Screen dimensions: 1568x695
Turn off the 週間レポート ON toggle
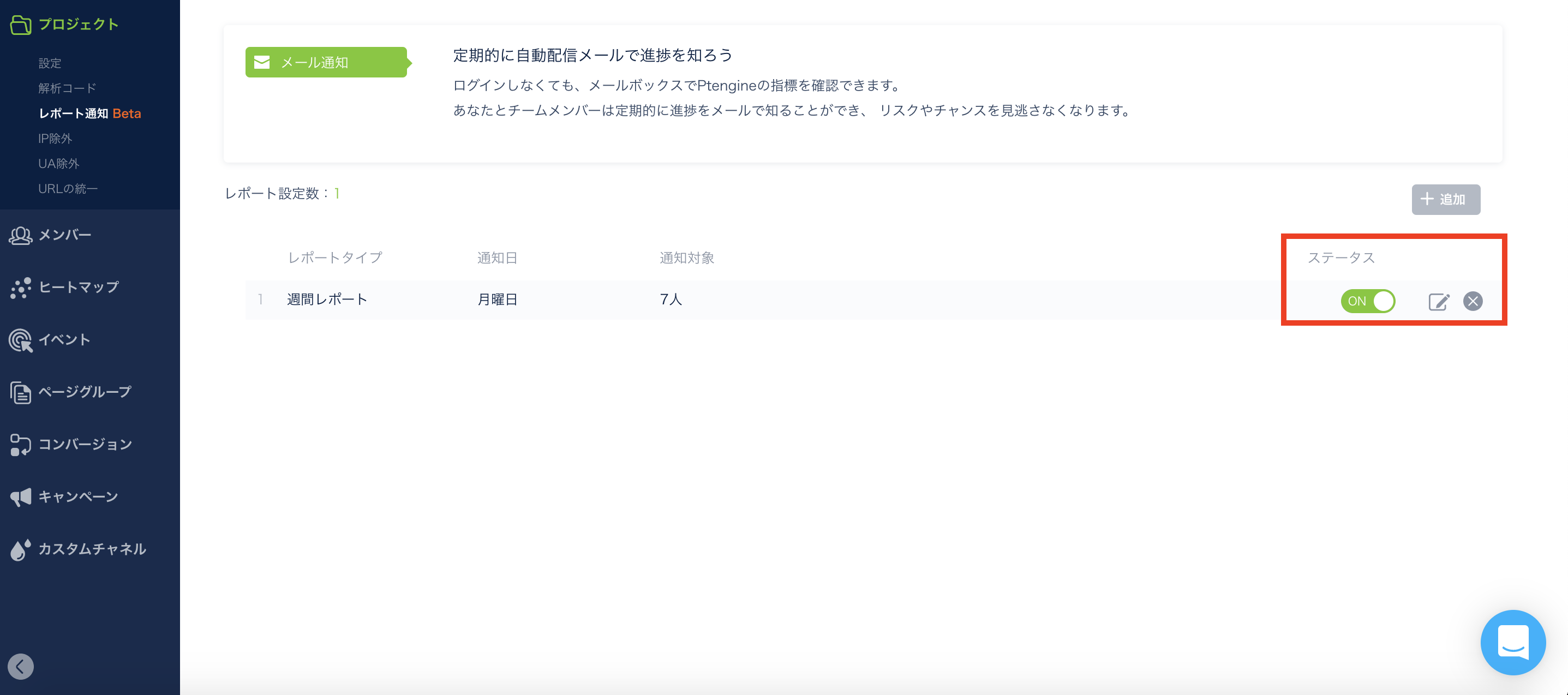[1368, 301]
